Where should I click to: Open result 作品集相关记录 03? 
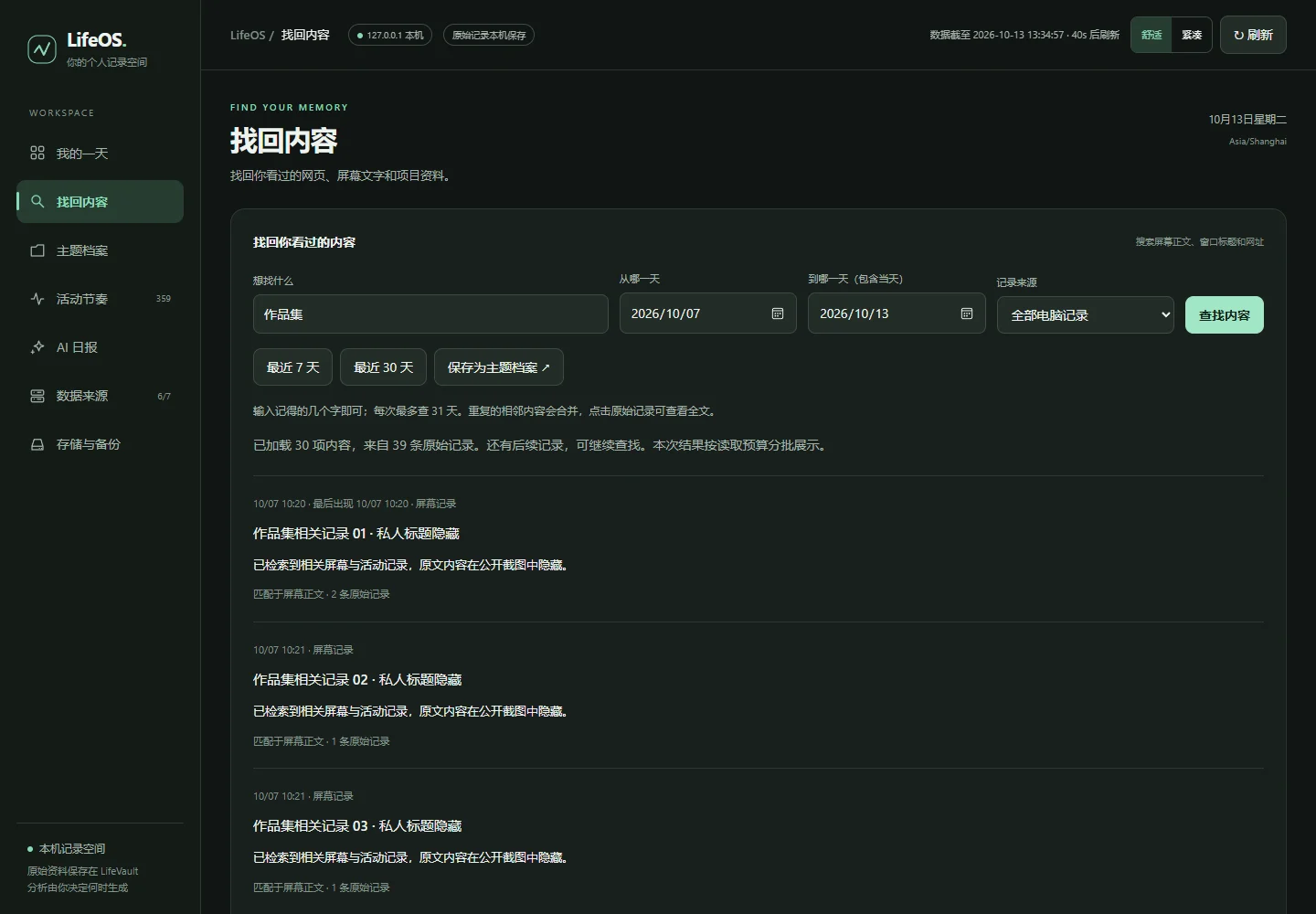point(357,826)
